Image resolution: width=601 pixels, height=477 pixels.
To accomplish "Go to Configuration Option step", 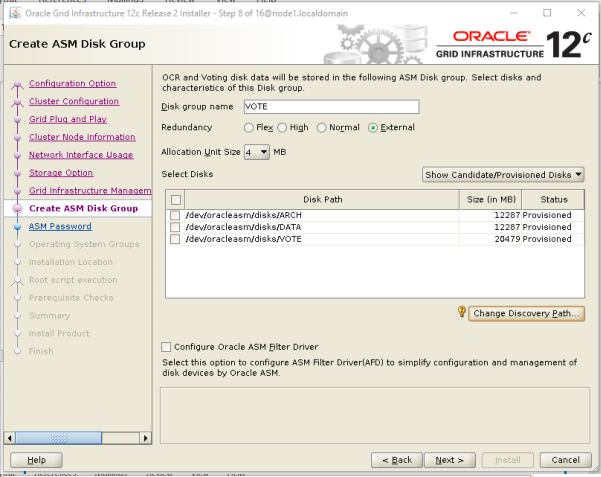I will [x=72, y=84].
